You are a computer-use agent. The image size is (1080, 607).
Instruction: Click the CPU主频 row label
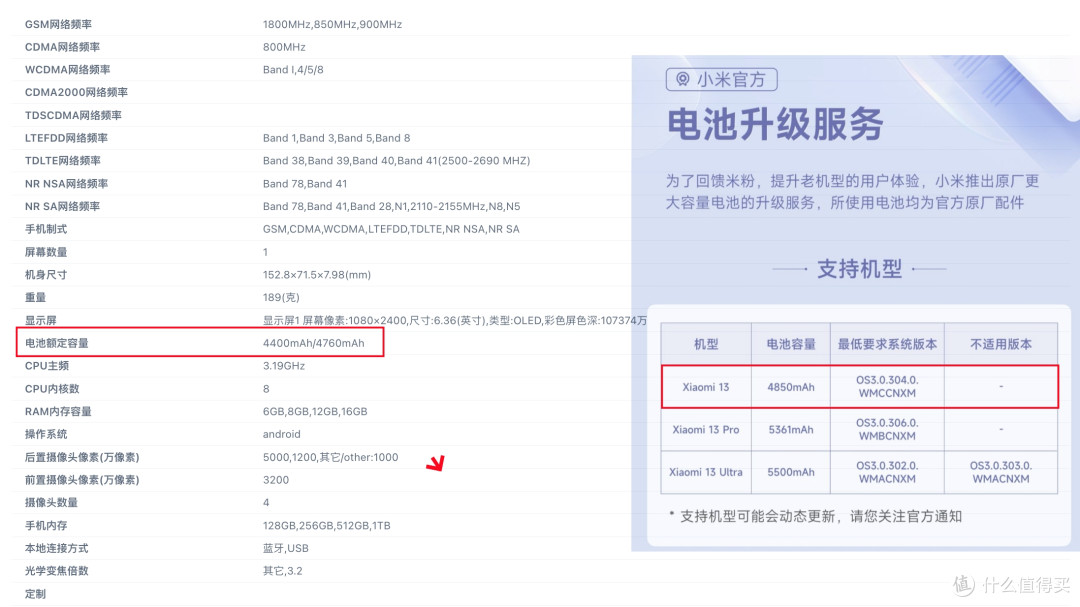point(46,366)
